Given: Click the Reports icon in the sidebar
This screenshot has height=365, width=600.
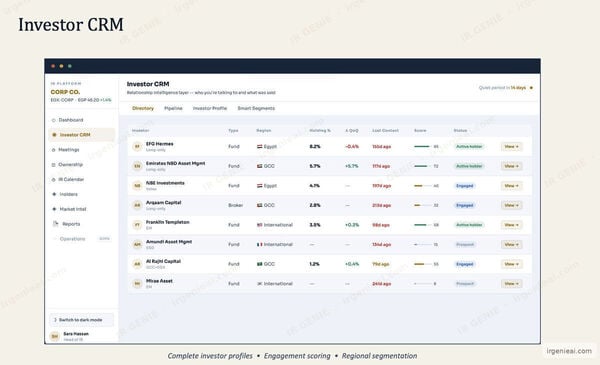Looking at the screenshot, I should [55, 224].
